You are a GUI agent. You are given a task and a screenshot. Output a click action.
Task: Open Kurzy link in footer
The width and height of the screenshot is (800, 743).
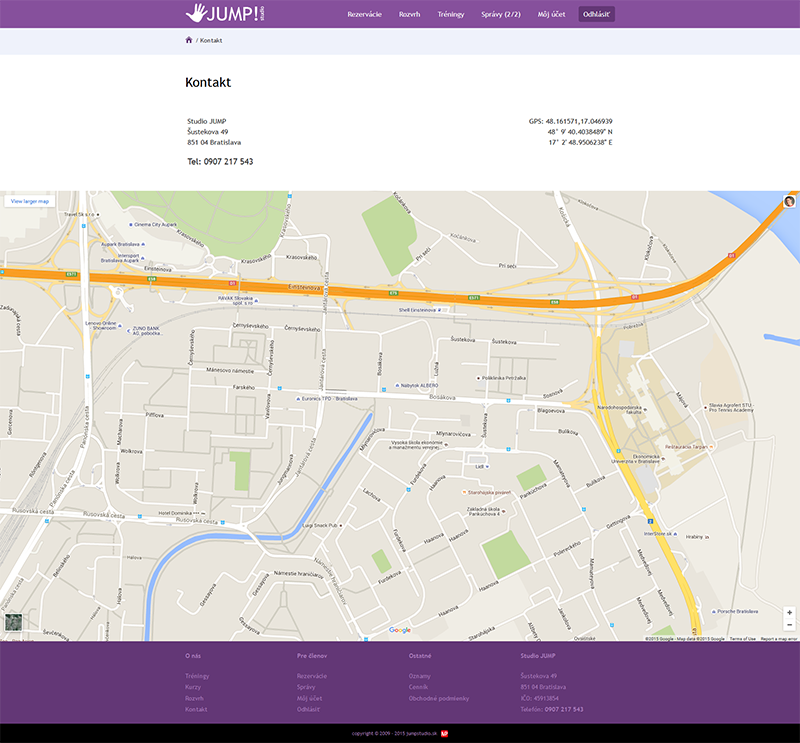[x=193, y=687]
